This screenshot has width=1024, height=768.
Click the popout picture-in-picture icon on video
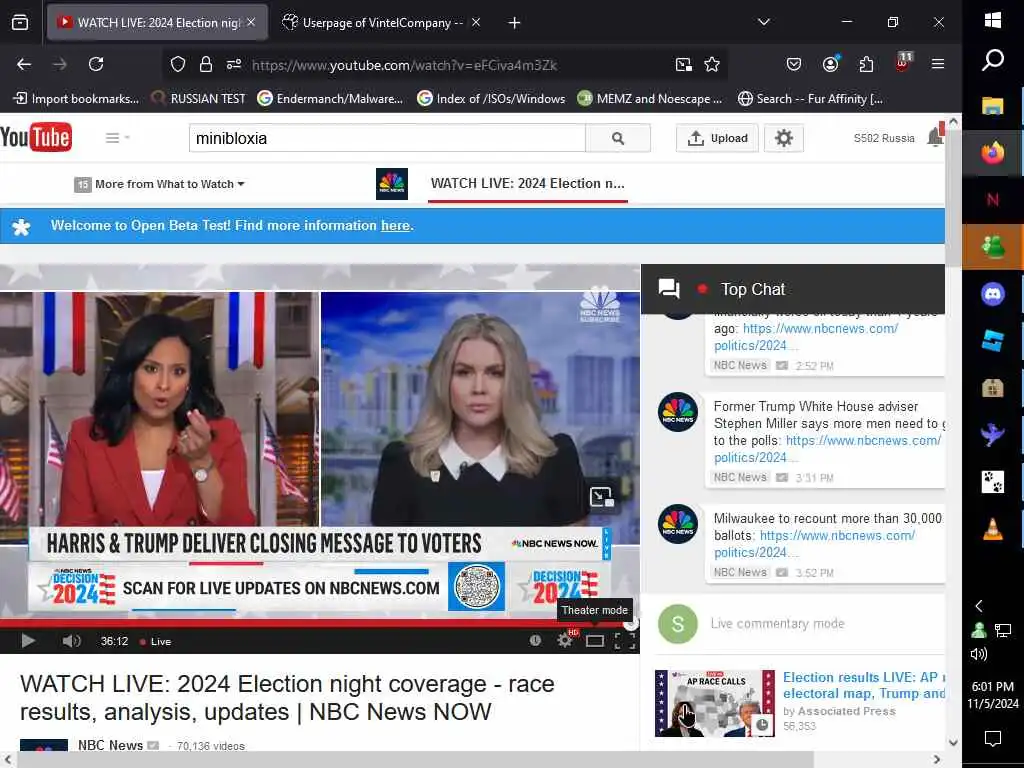(x=601, y=497)
